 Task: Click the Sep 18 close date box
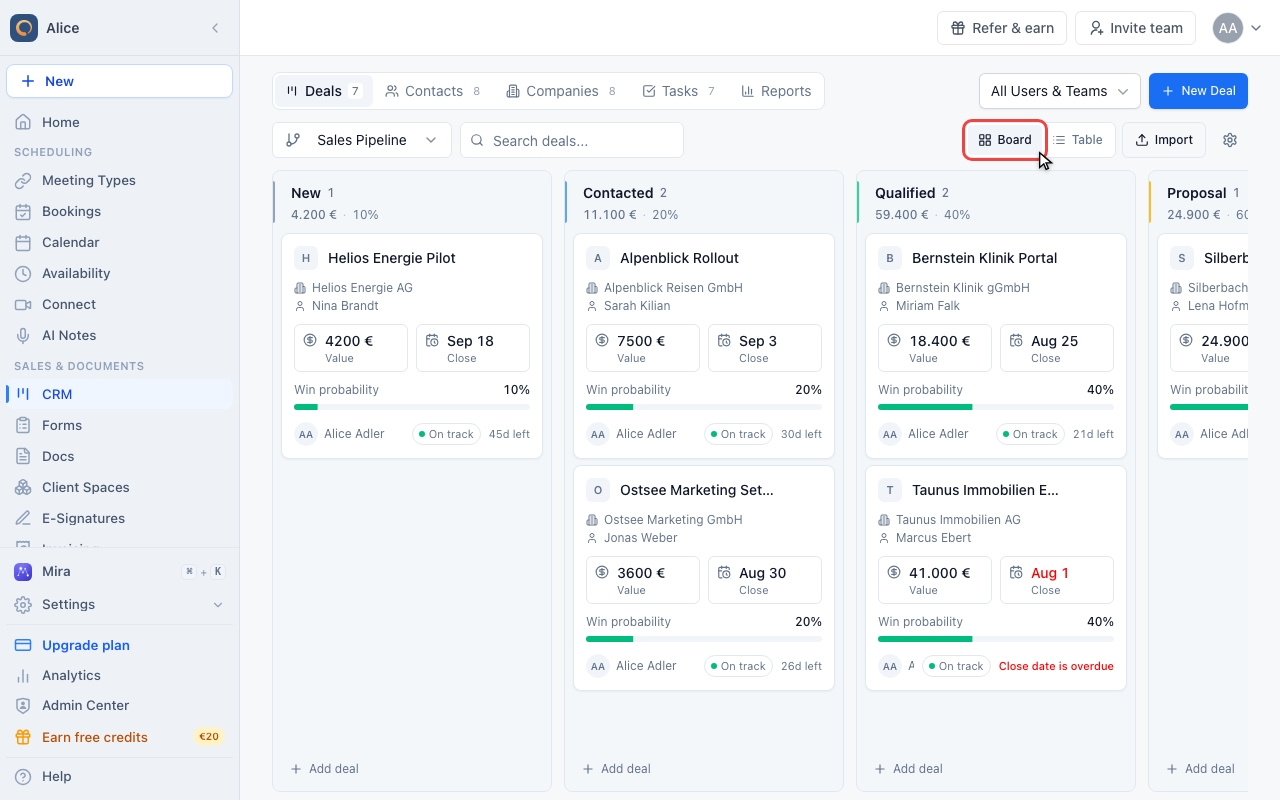click(x=473, y=348)
